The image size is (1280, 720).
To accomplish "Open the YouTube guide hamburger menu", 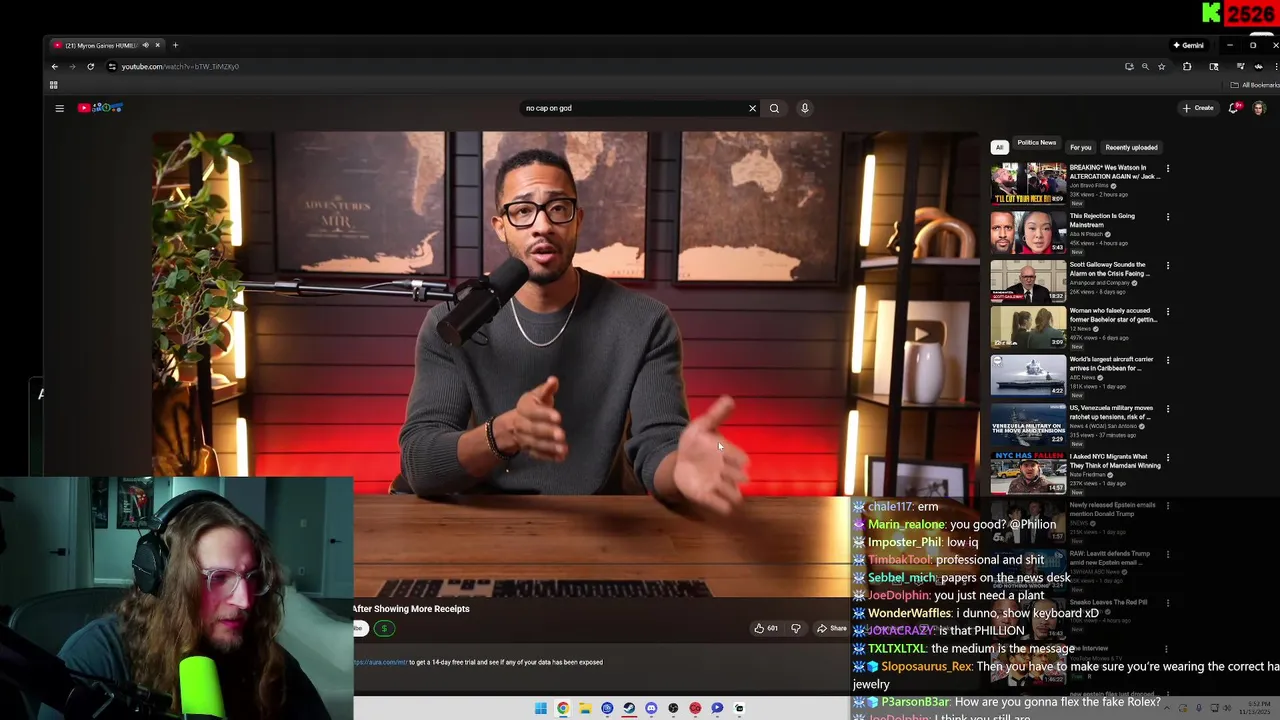I will point(59,108).
